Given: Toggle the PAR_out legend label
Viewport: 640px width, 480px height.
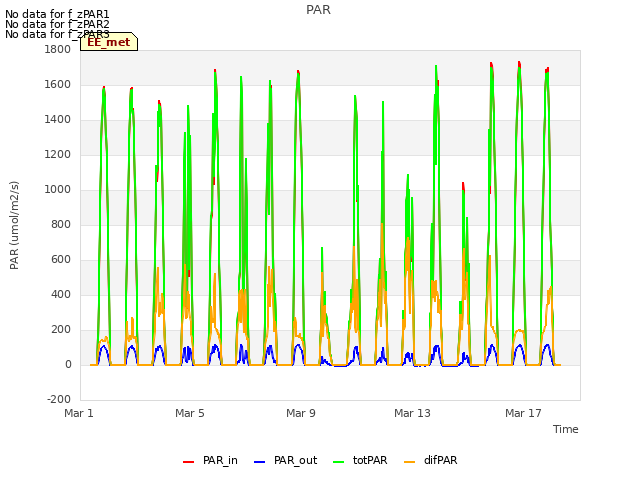Looking at the screenshot, I should point(296,460).
